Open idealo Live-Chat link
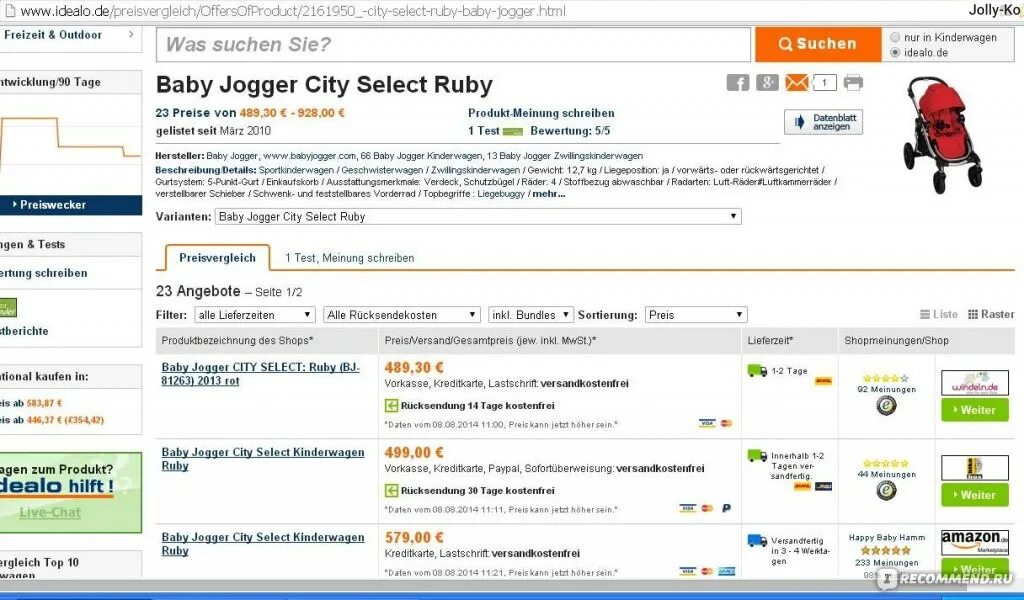The width and height of the screenshot is (1024, 600). coord(50,513)
